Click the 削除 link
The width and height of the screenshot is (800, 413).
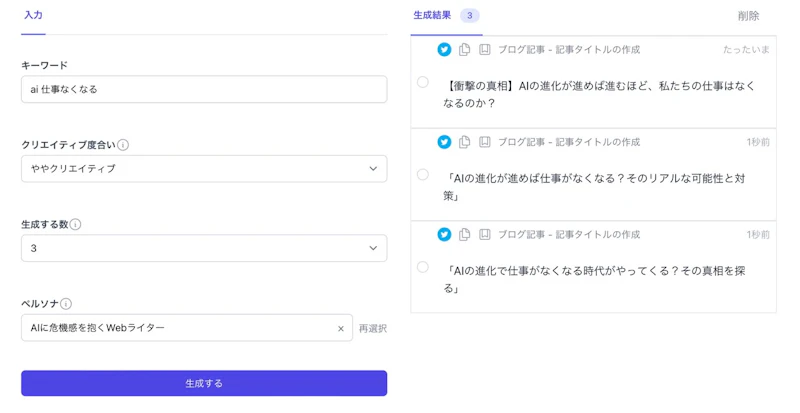(748, 16)
